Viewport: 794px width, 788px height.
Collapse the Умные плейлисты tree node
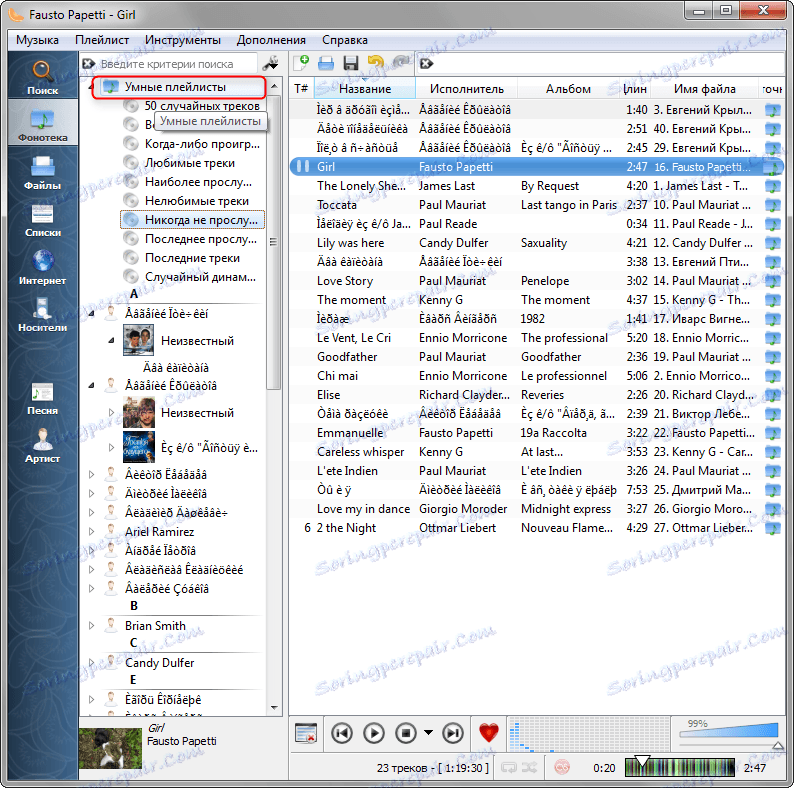click(92, 87)
